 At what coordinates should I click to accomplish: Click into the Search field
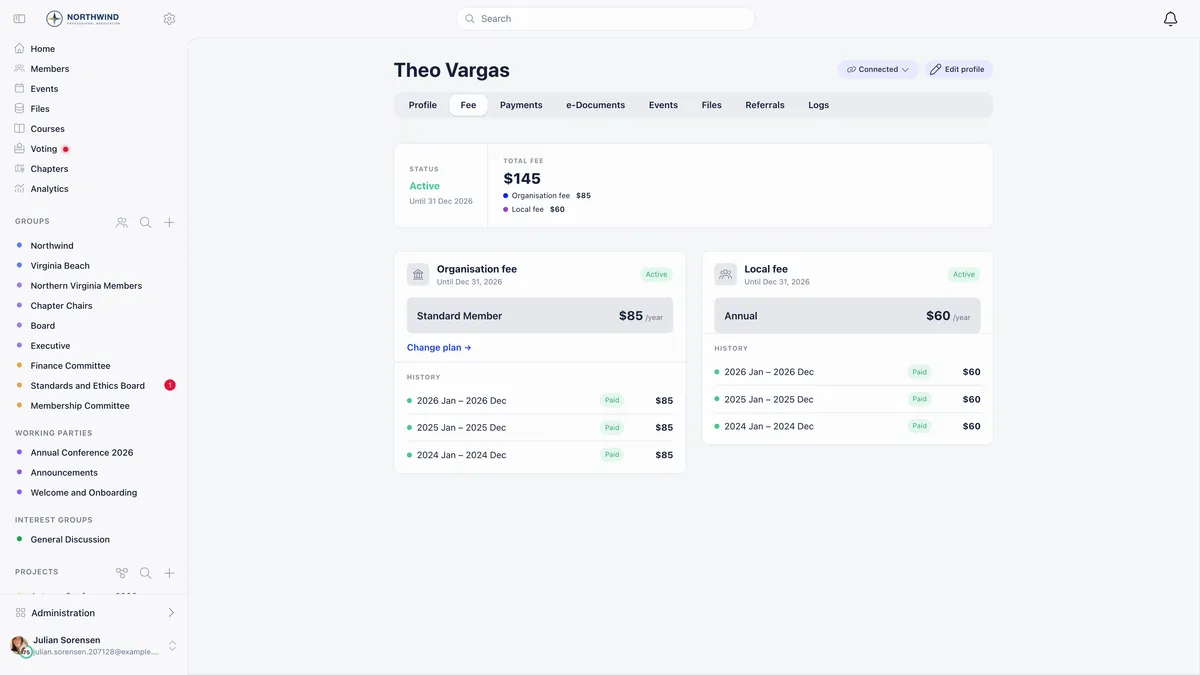click(606, 19)
